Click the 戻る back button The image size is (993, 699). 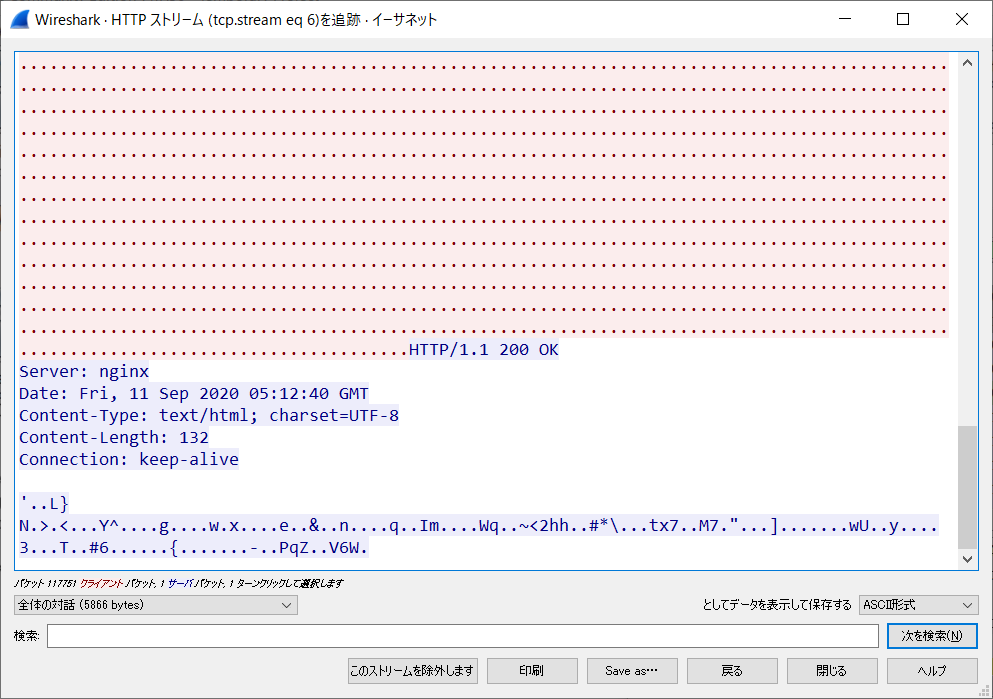pos(732,671)
